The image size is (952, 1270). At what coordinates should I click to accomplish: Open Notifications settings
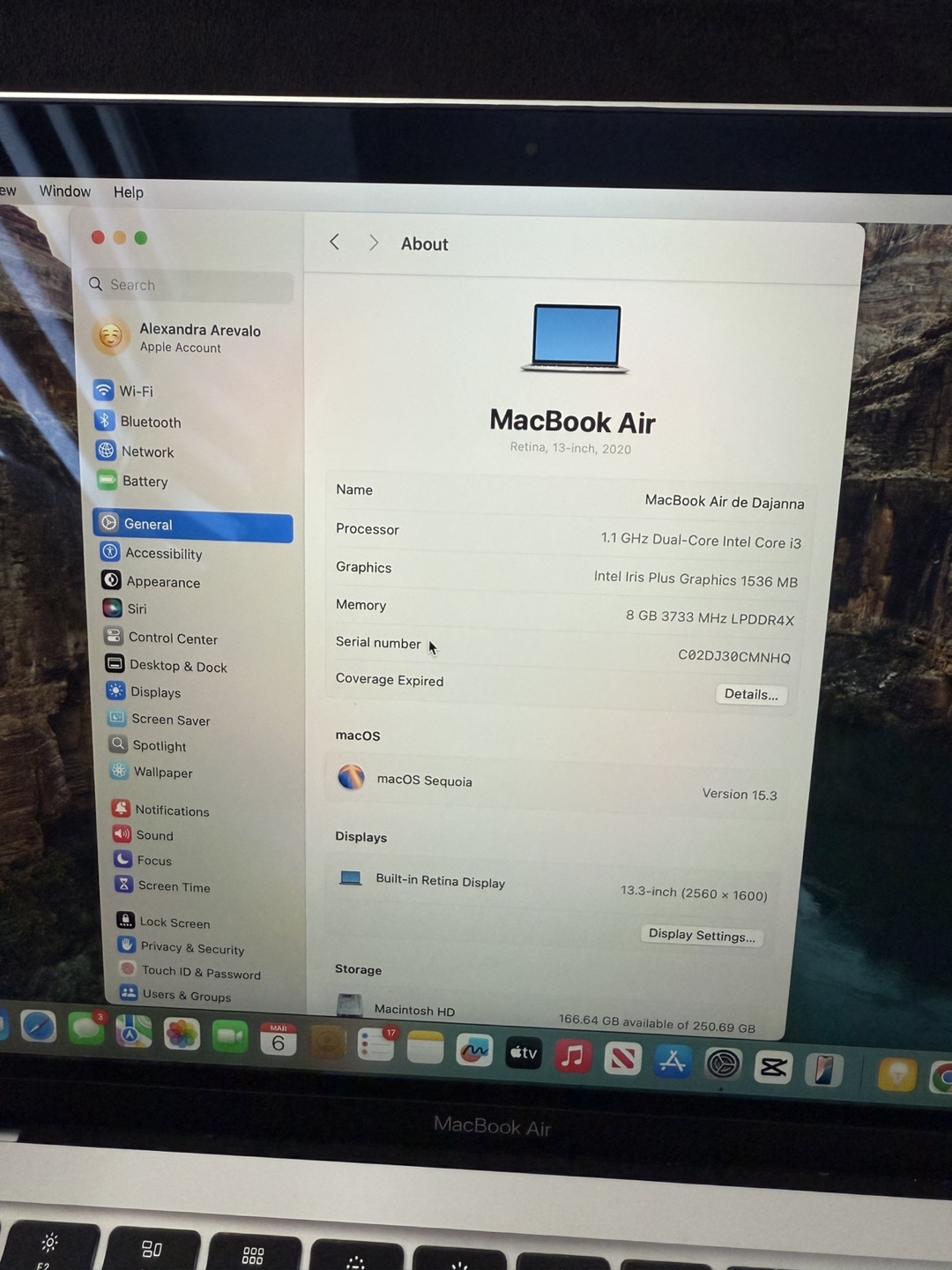click(x=160, y=810)
